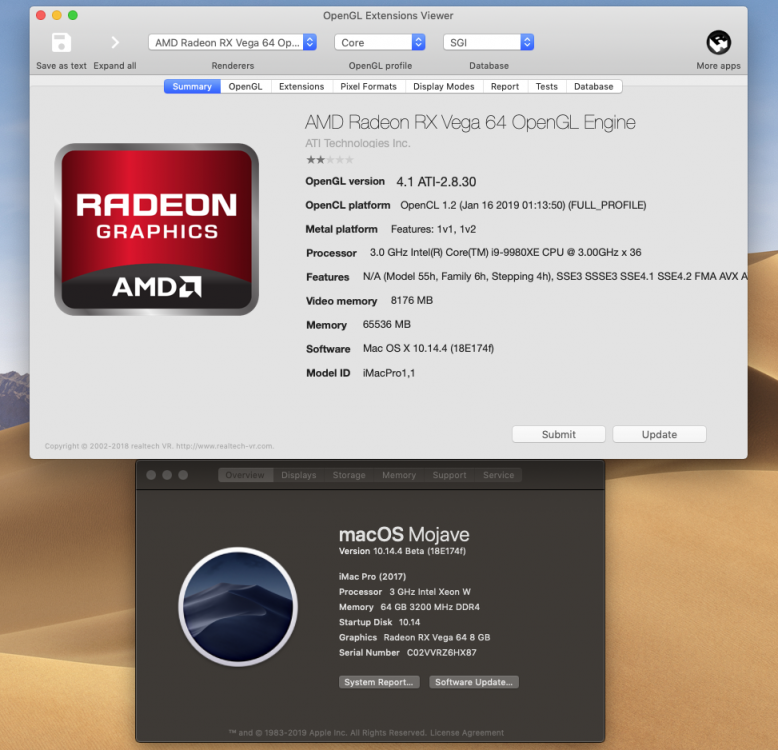
Task: Close the OpenGL Extensions Viewer window
Action: click(41, 15)
